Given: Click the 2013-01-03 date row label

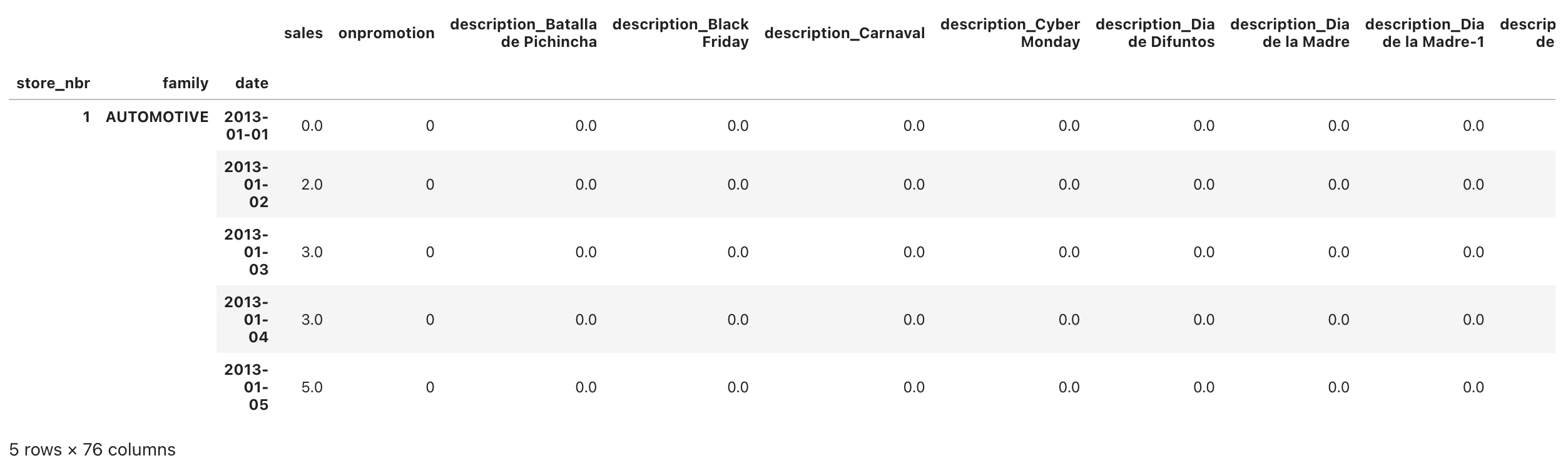Looking at the screenshot, I should tap(247, 252).
